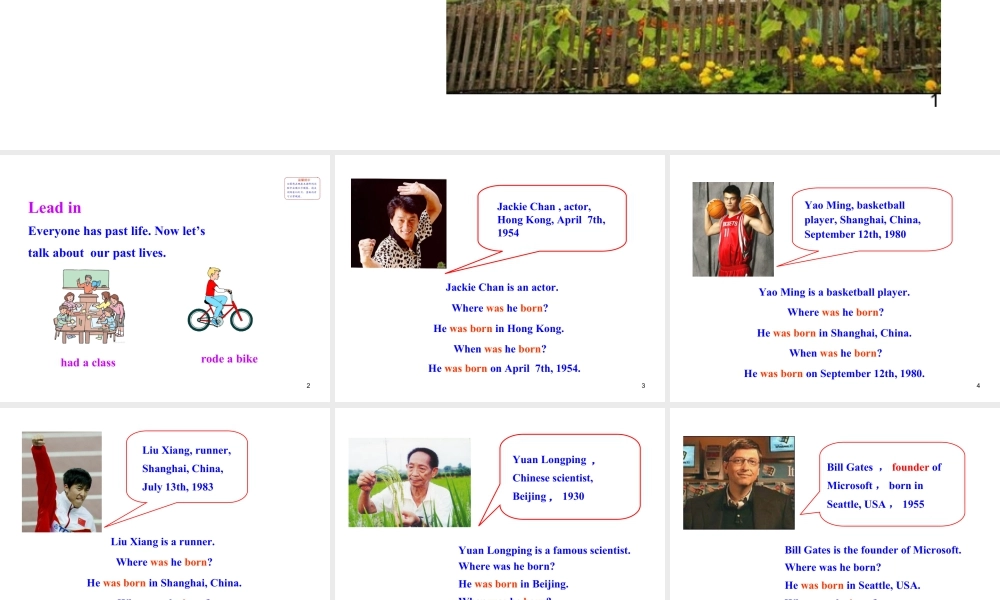
Task: Click the Yao Ming basketball photo
Action: tap(733, 229)
